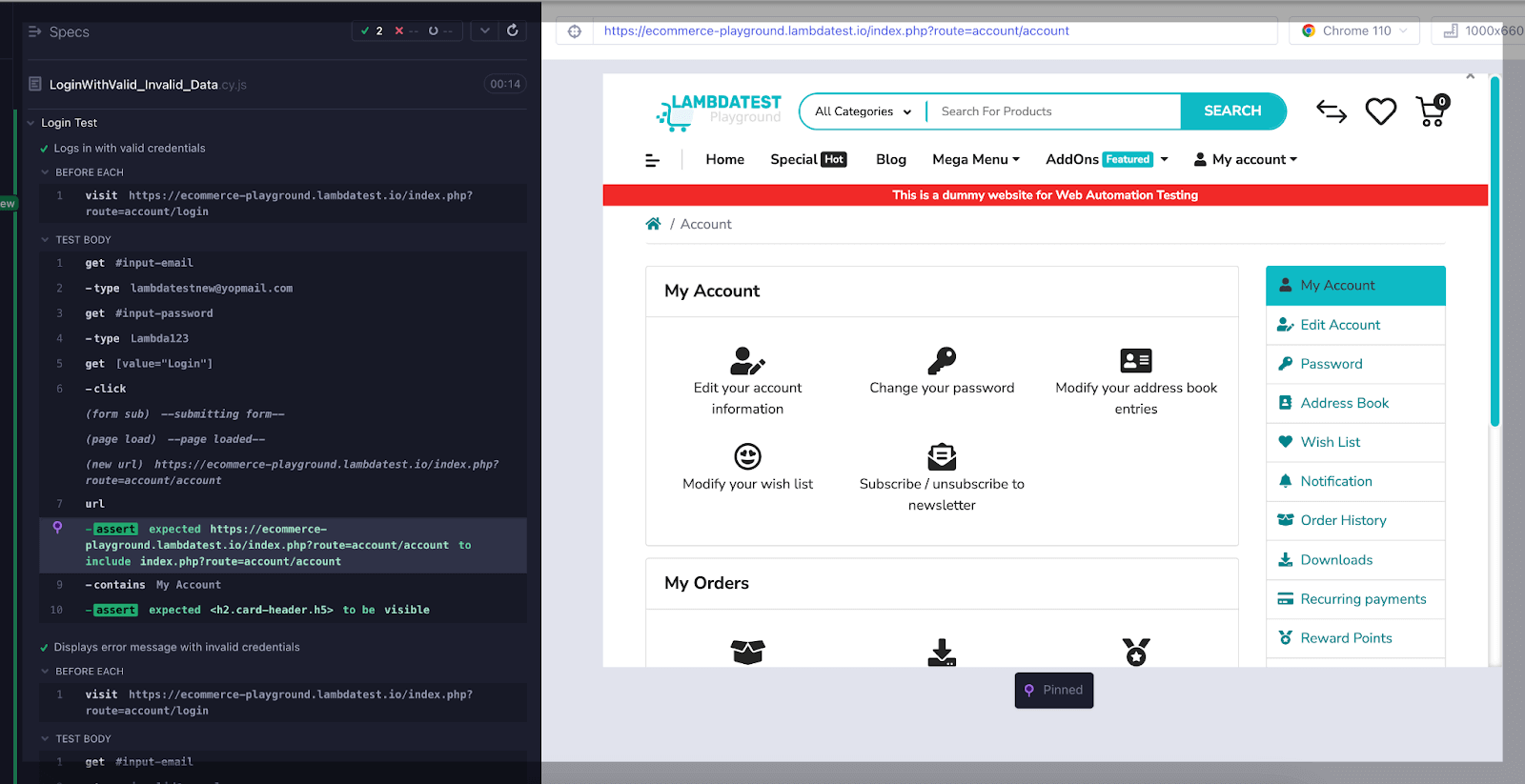Open the Chrome 110 browser dropdown
The image size is (1525, 784).
1354,30
